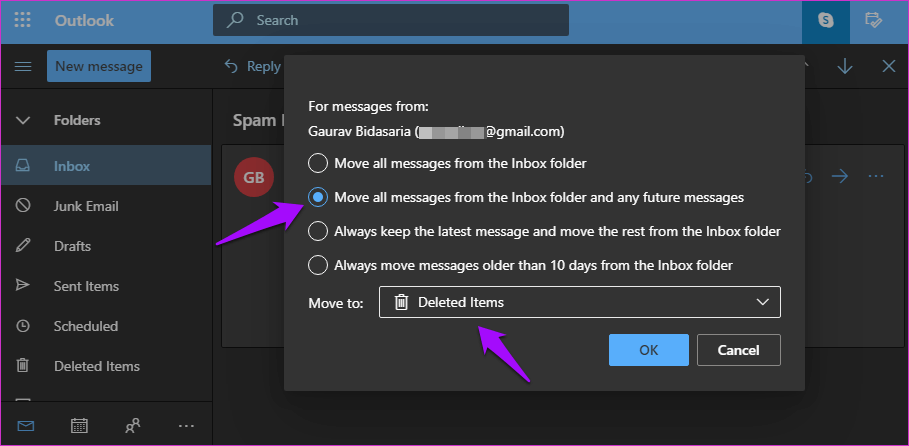
Task: Click the Scheduled clock icon
Action: [23, 326]
